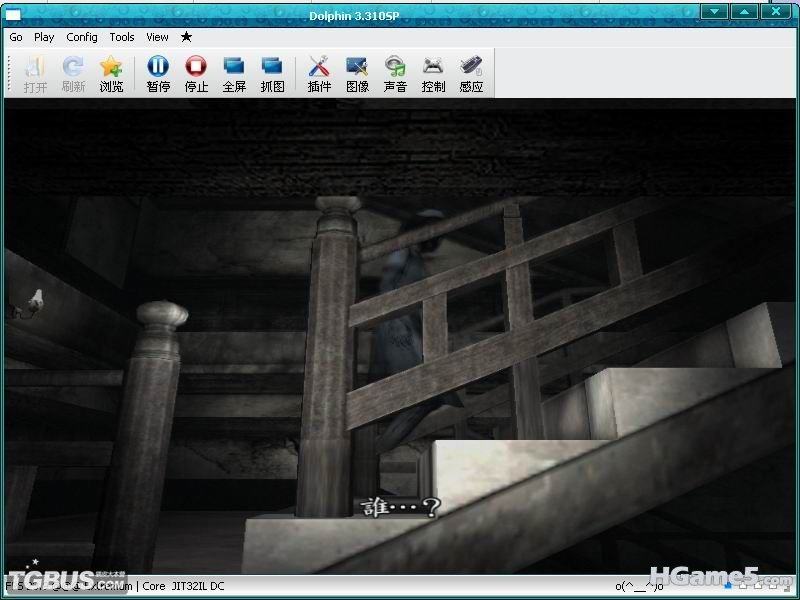Screen dimensions: 800x600
Task: Pause emulation with the 暂停 button
Action: (158, 73)
